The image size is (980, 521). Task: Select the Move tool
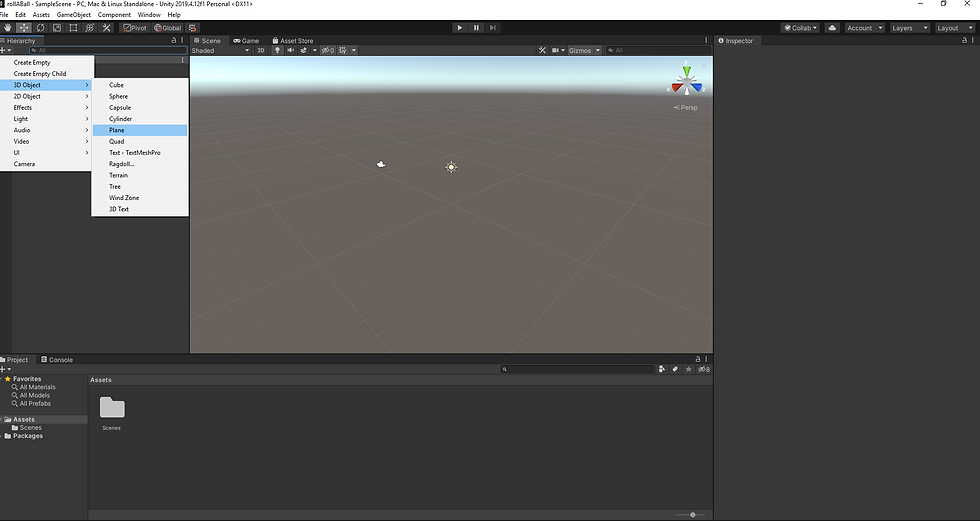24,27
